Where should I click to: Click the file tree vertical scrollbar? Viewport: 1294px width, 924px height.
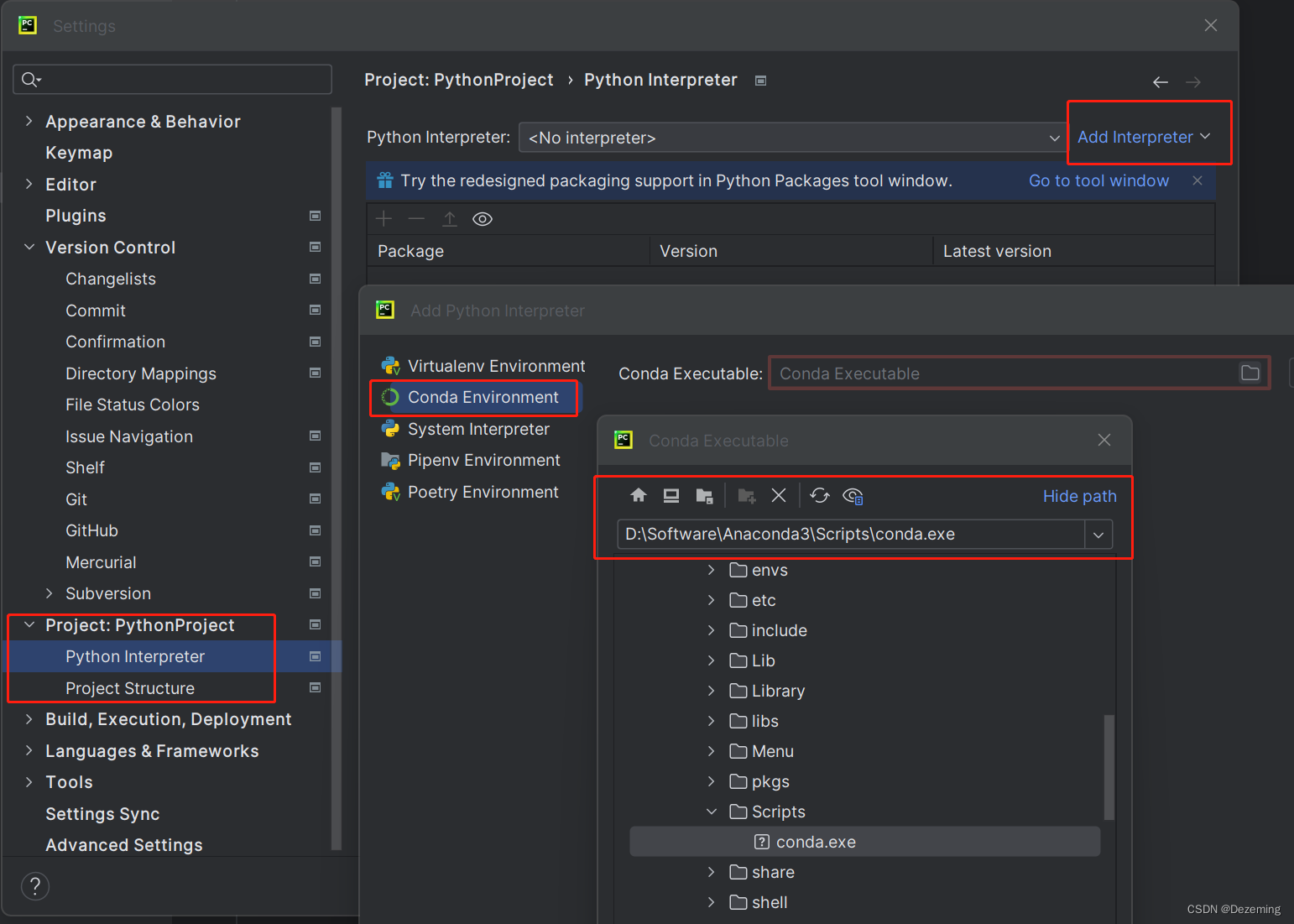point(1109,766)
